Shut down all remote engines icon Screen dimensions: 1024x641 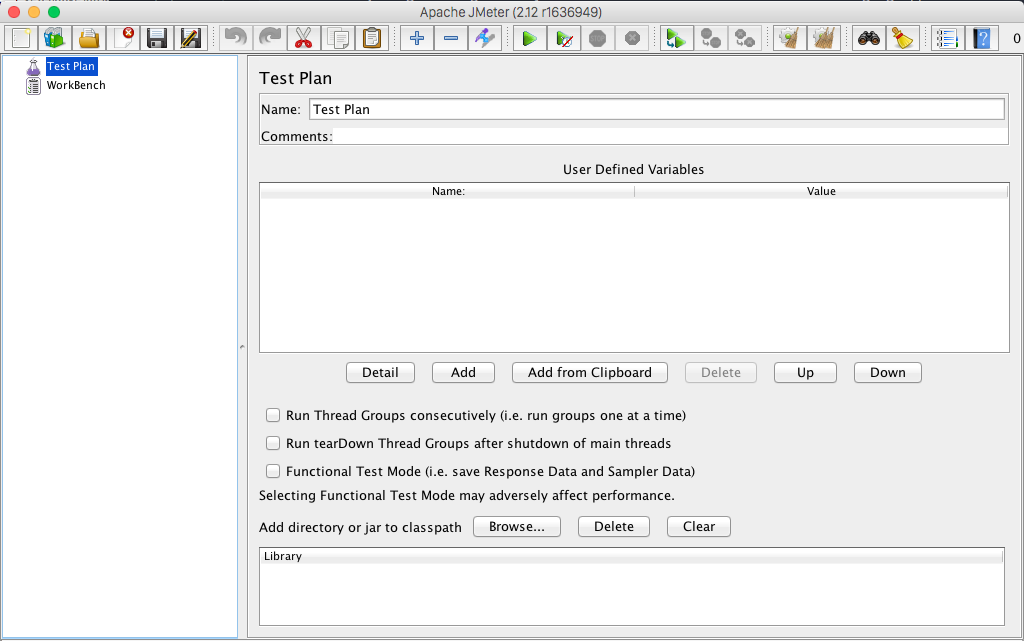(744, 39)
